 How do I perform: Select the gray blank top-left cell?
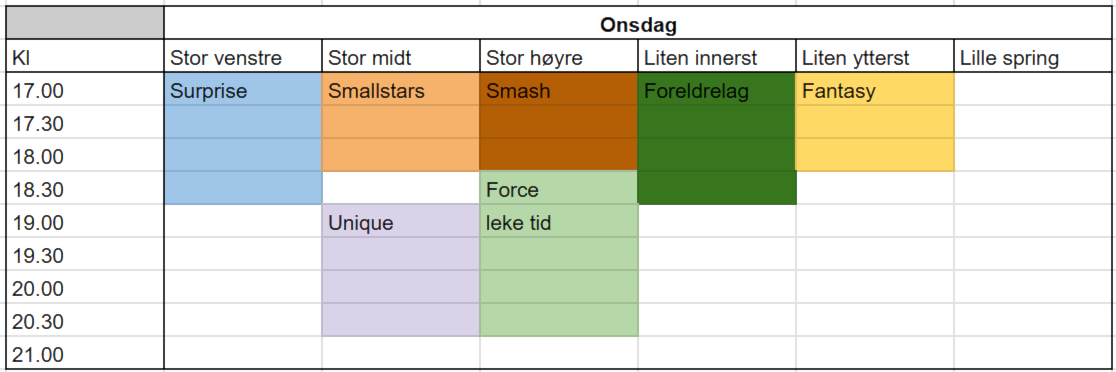[x=85, y=23]
